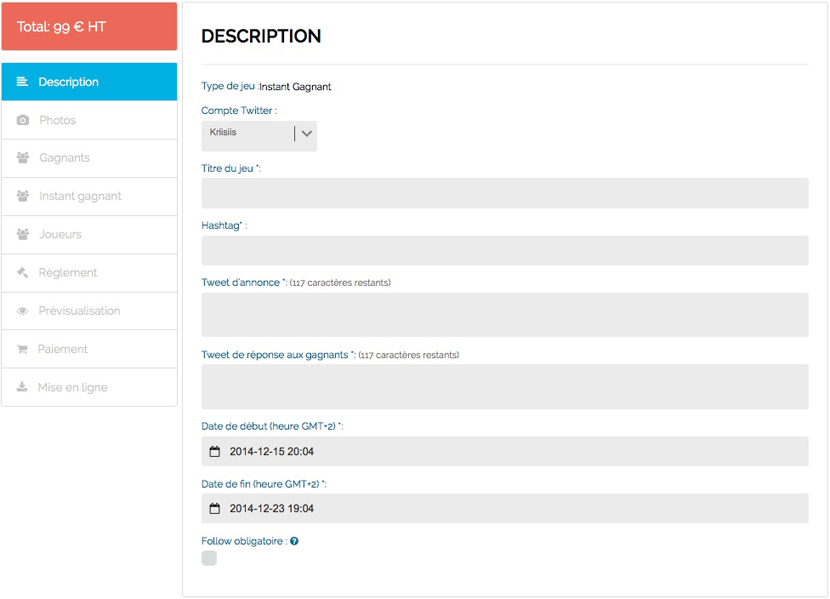Click the download icon beside Mise en ligne
The width and height of the screenshot is (830, 599).
click(x=22, y=387)
